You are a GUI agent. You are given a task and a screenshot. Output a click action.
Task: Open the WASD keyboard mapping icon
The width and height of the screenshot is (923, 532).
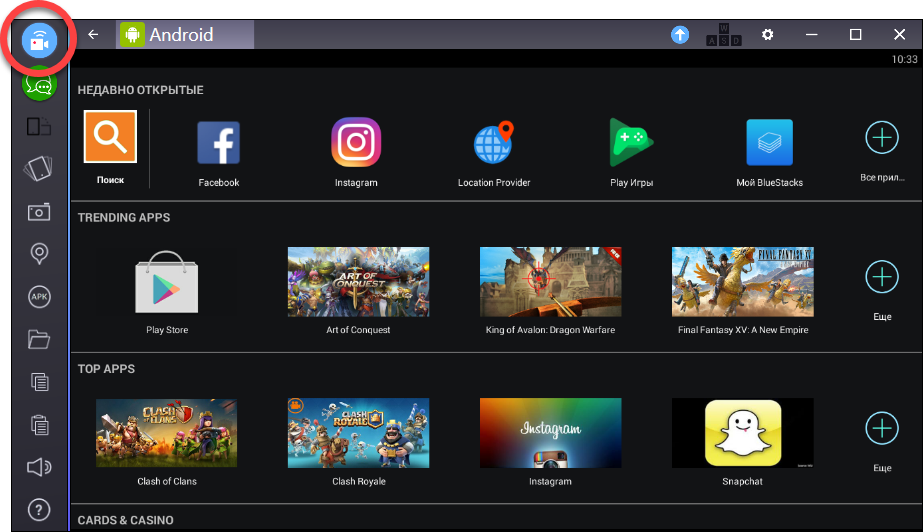pyautogui.click(x=723, y=35)
